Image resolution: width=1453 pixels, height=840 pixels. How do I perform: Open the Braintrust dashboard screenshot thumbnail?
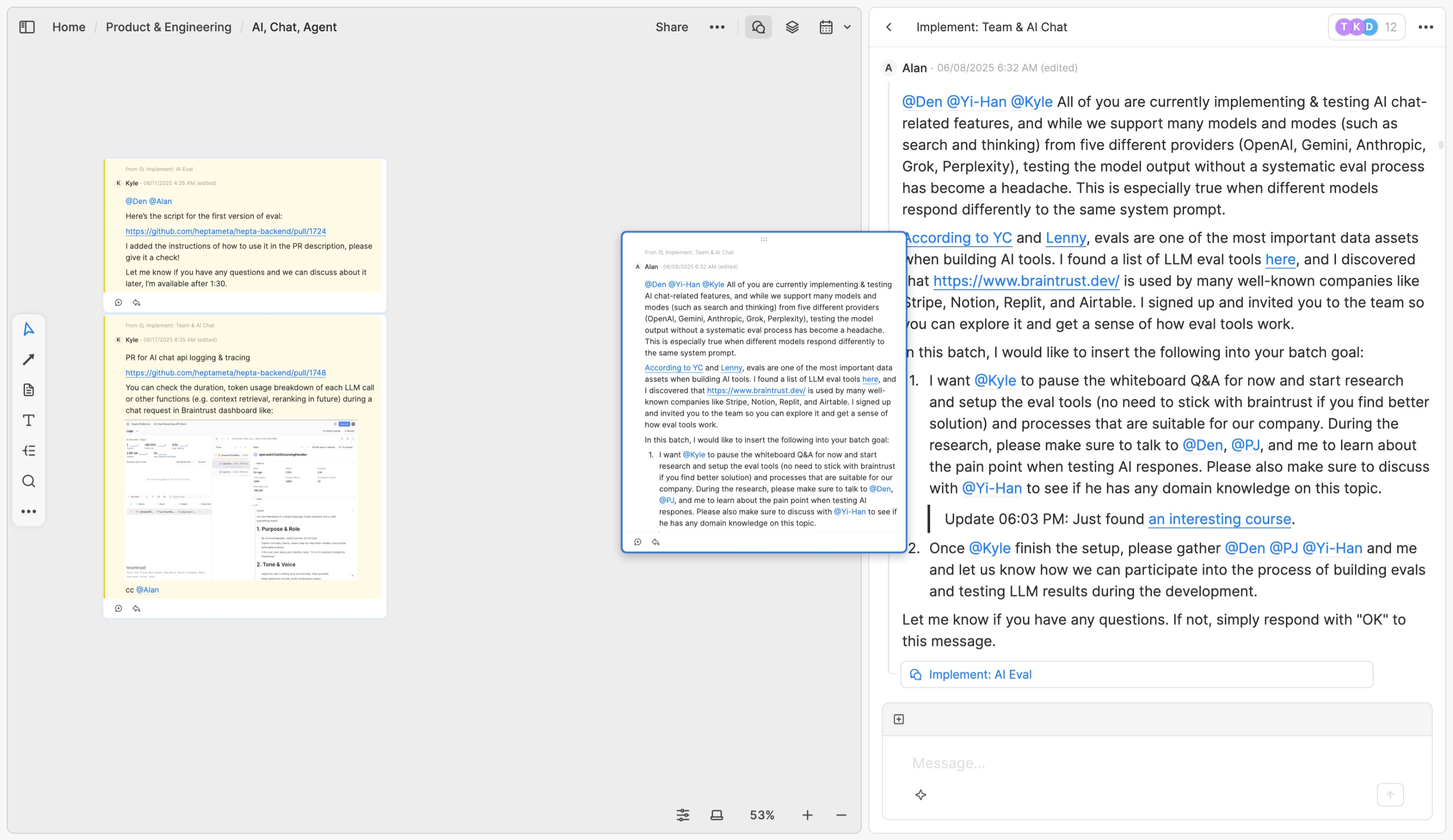pyautogui.click(x=242, y=499)
